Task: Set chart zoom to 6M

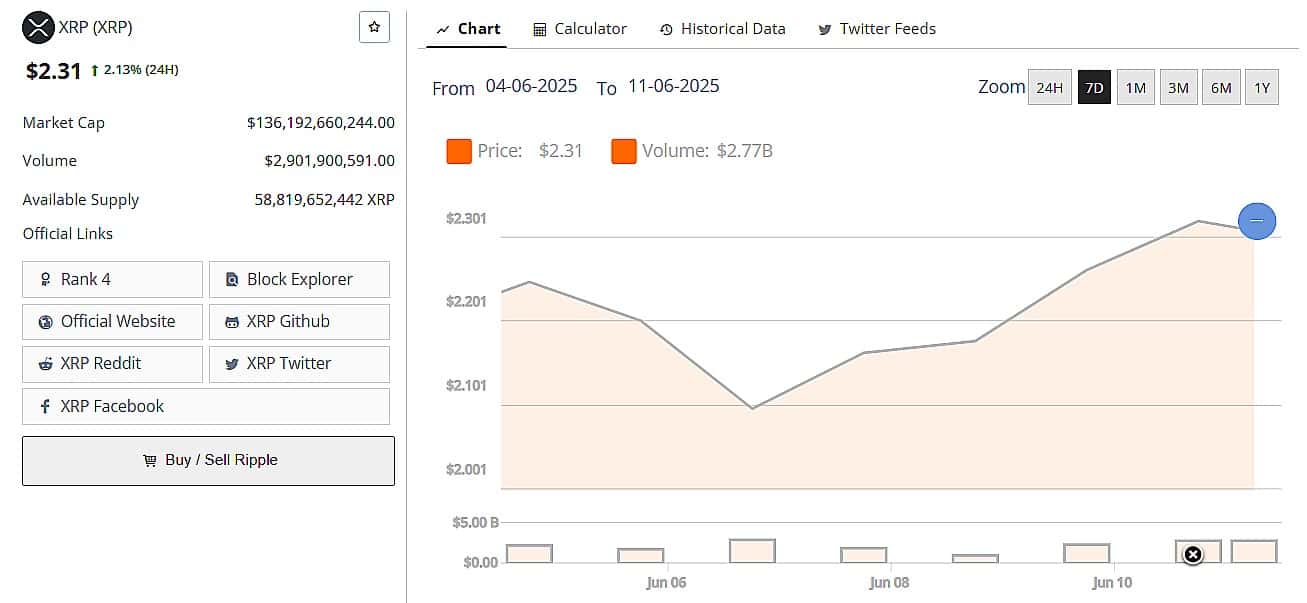Action: click(x=1221, y=87)
